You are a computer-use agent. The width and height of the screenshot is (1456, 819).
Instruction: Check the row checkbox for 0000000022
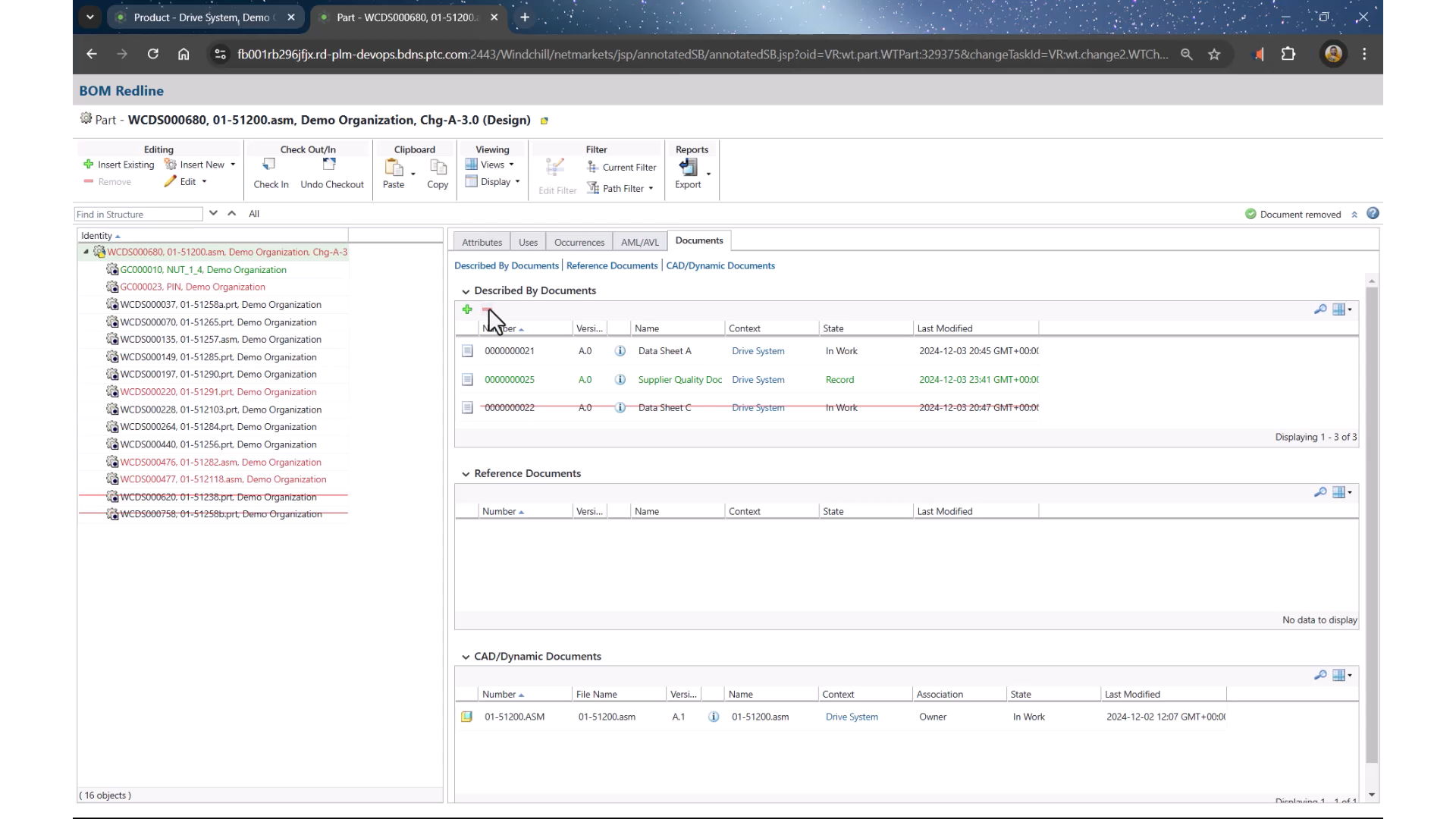[x=467, y=408]
